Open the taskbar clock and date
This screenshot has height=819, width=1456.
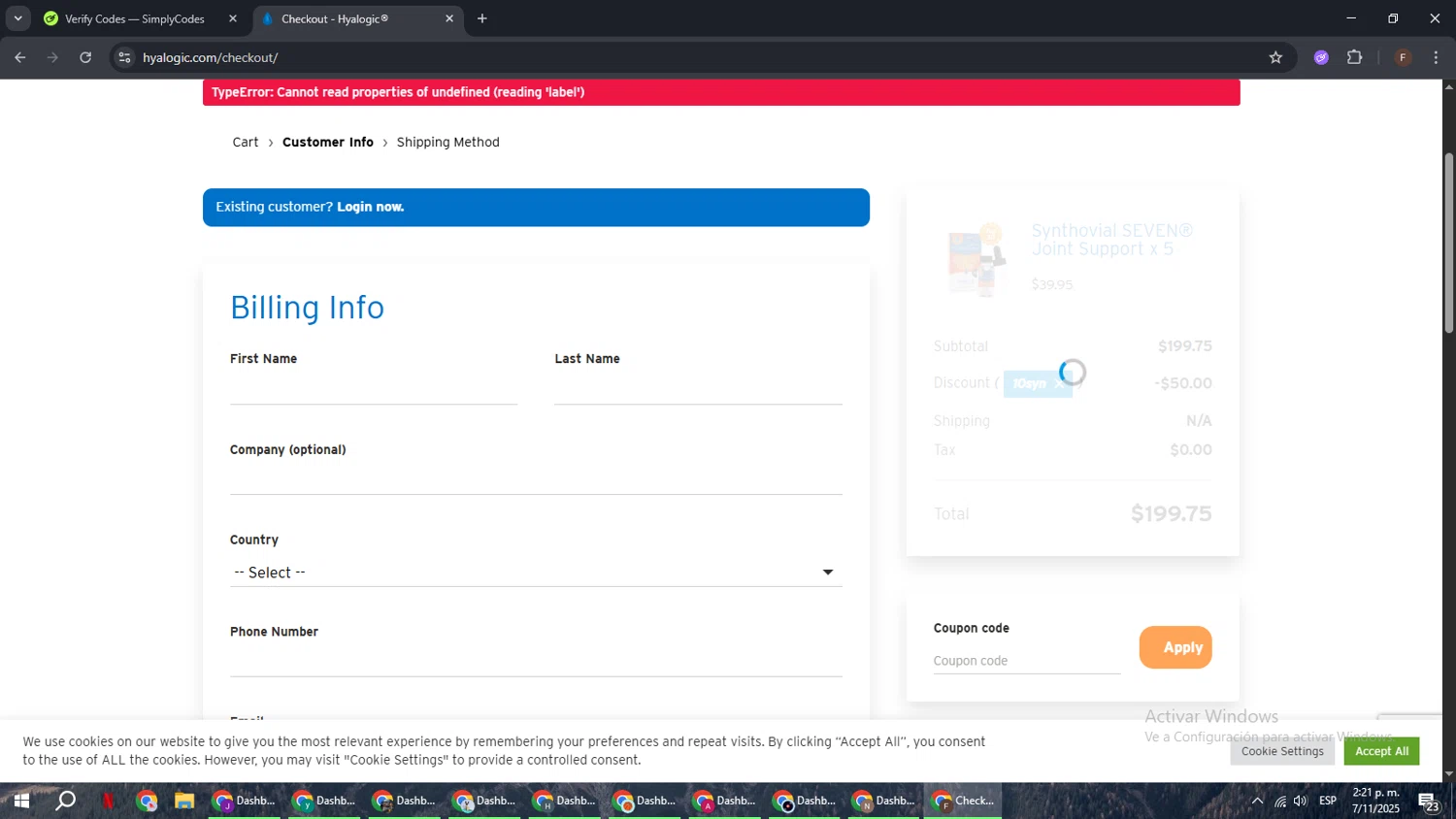point(1375,801)
